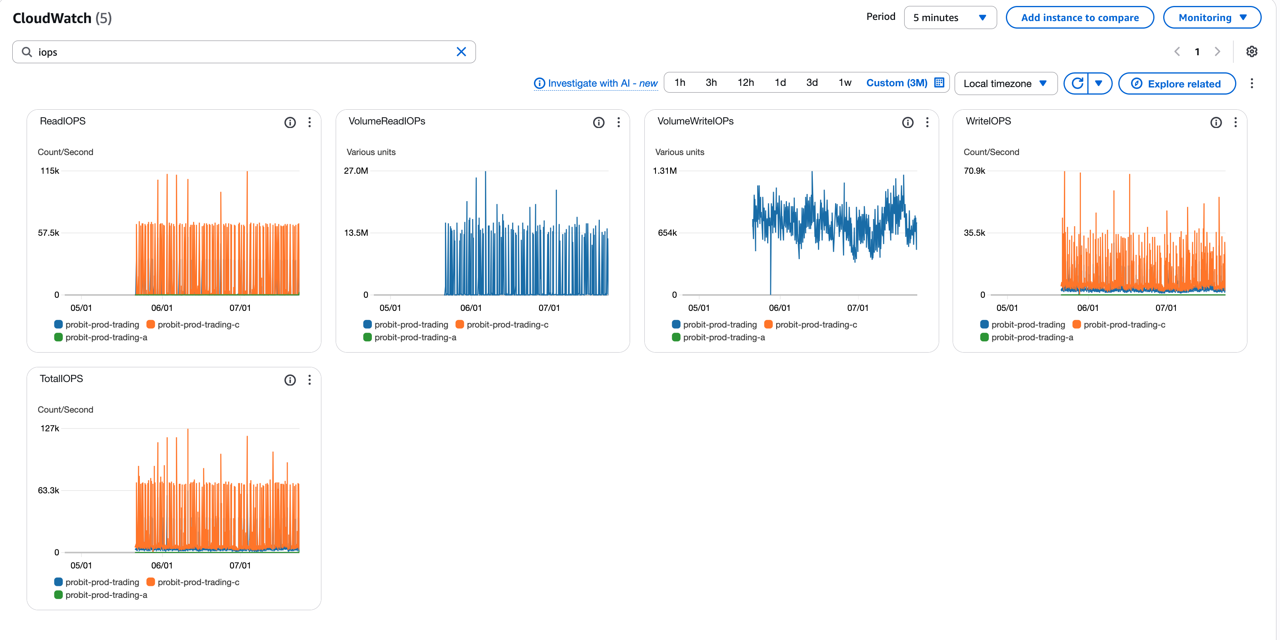Viewport: 1280px width, 640px height.
Task: Expand the Monitoring dropdown
Action: [x=1211, y=17]
